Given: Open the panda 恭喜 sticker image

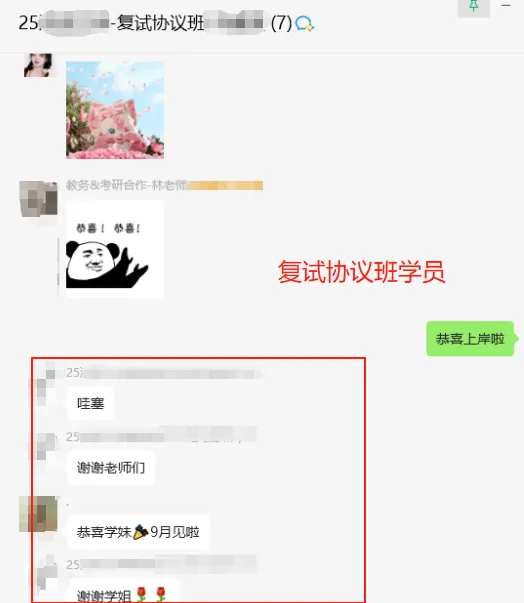Looking at the screenshot, I should pyautogui.click(x=115, y=248).
